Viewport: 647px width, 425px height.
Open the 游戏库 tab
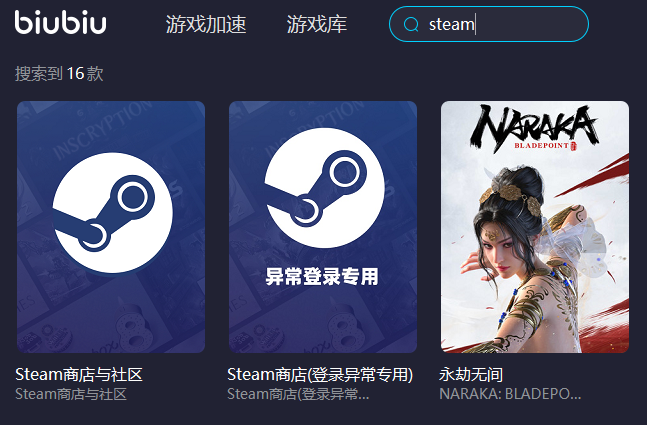click(x=316, y=24)
